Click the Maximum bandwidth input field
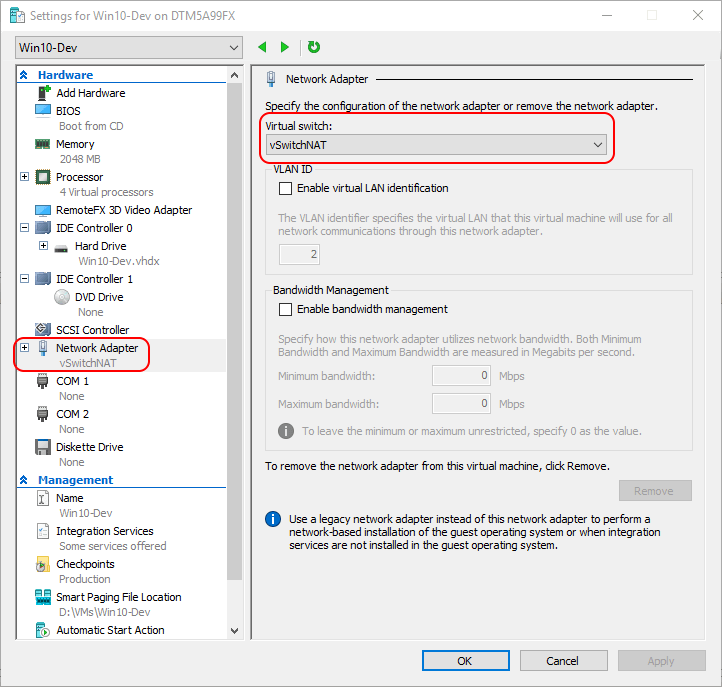This screenshot has height=687, width=722. point(461,404)
